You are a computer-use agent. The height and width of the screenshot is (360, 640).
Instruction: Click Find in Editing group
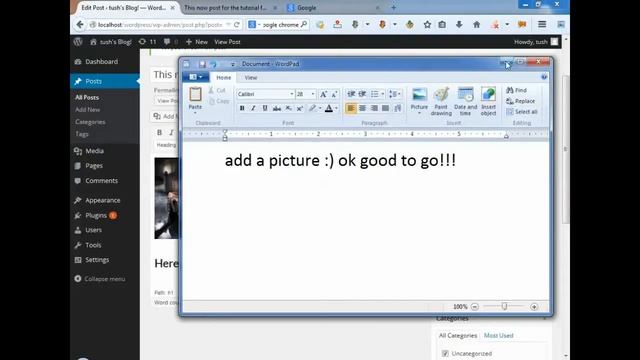click(x=516, y=90)
